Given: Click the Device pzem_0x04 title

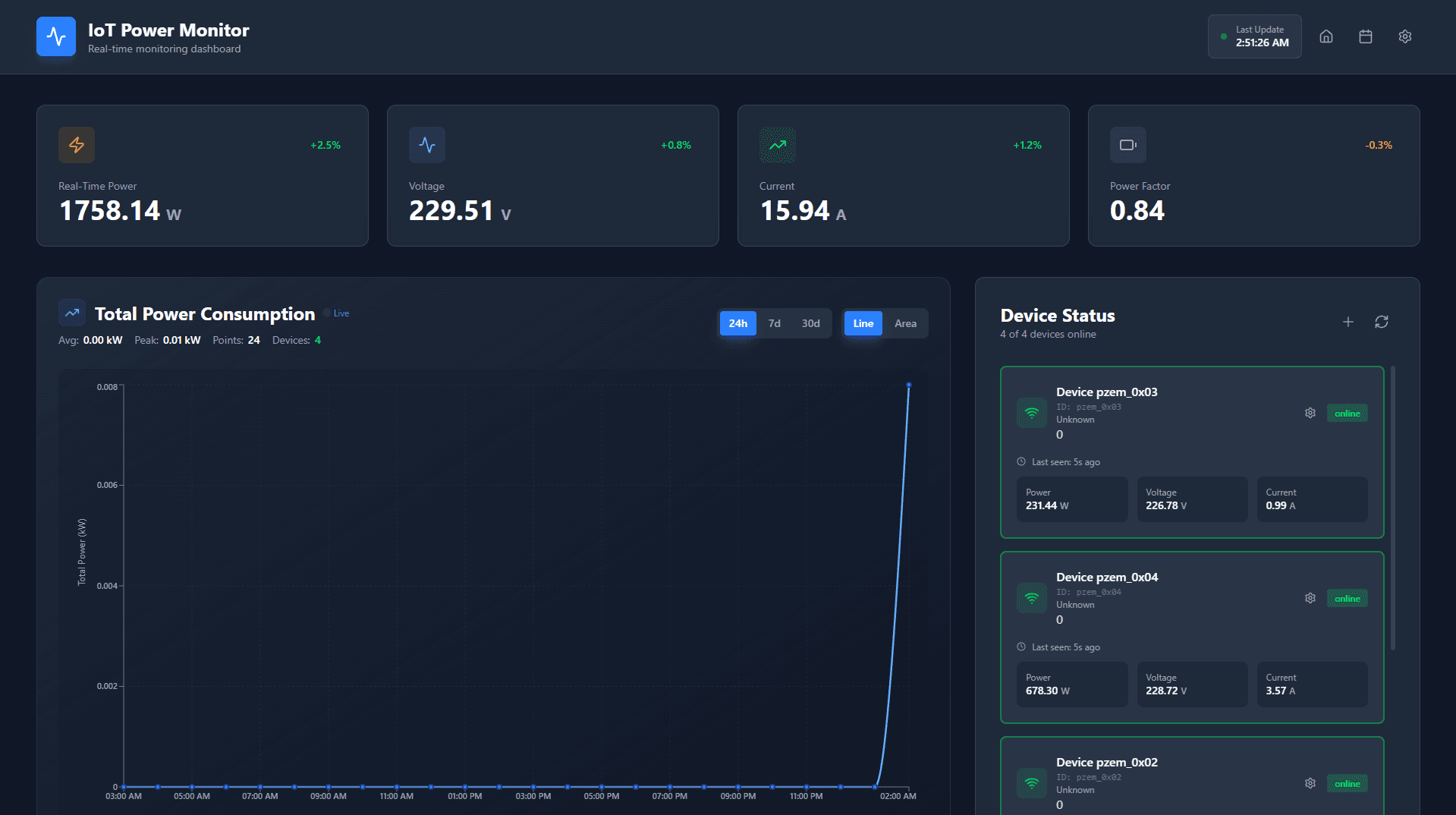Looking at the screenshot, I should (x=1107, y=577).
